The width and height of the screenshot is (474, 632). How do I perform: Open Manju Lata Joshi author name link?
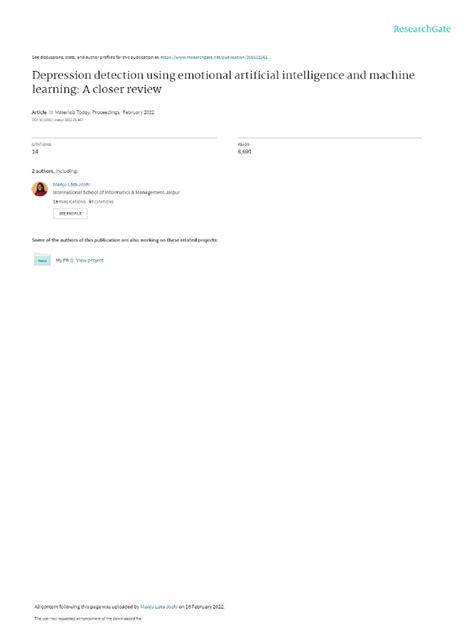(x=71, y=184)
